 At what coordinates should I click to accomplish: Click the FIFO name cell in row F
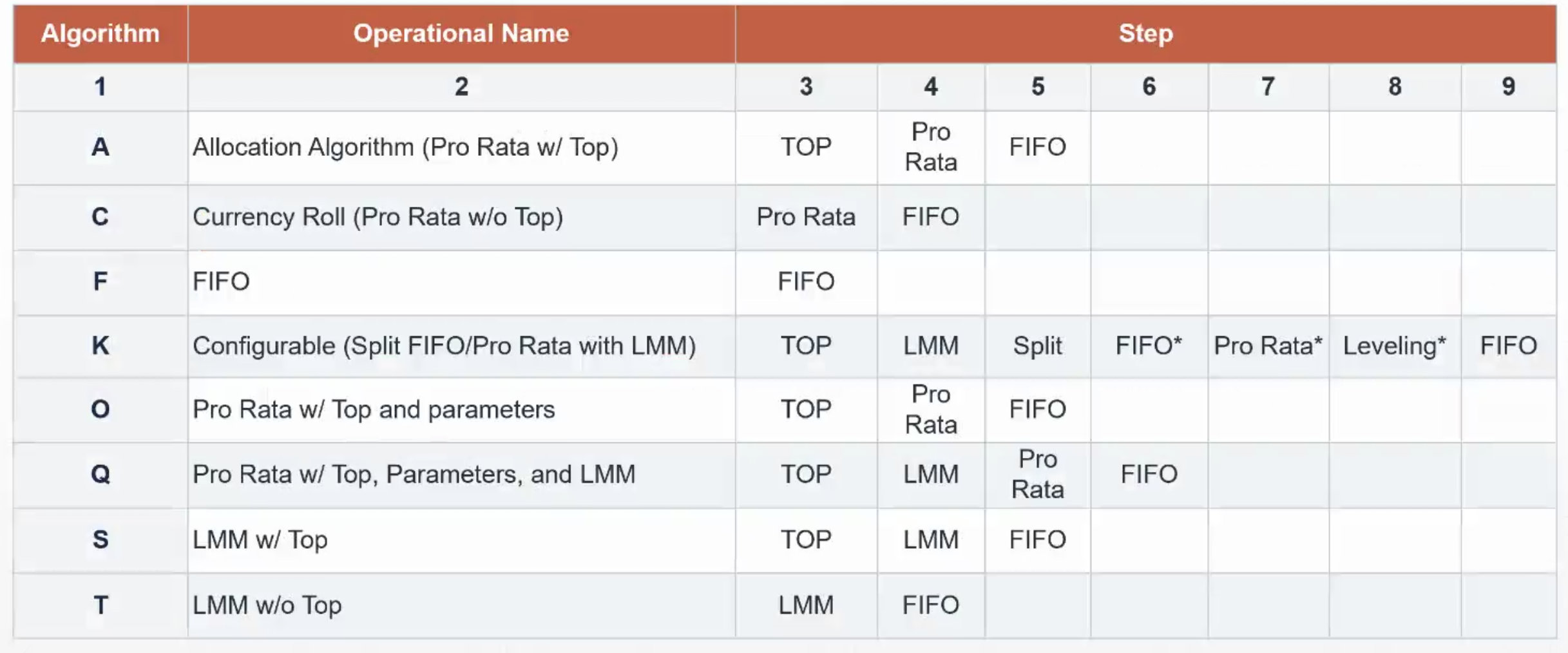(x=221, y=281)
